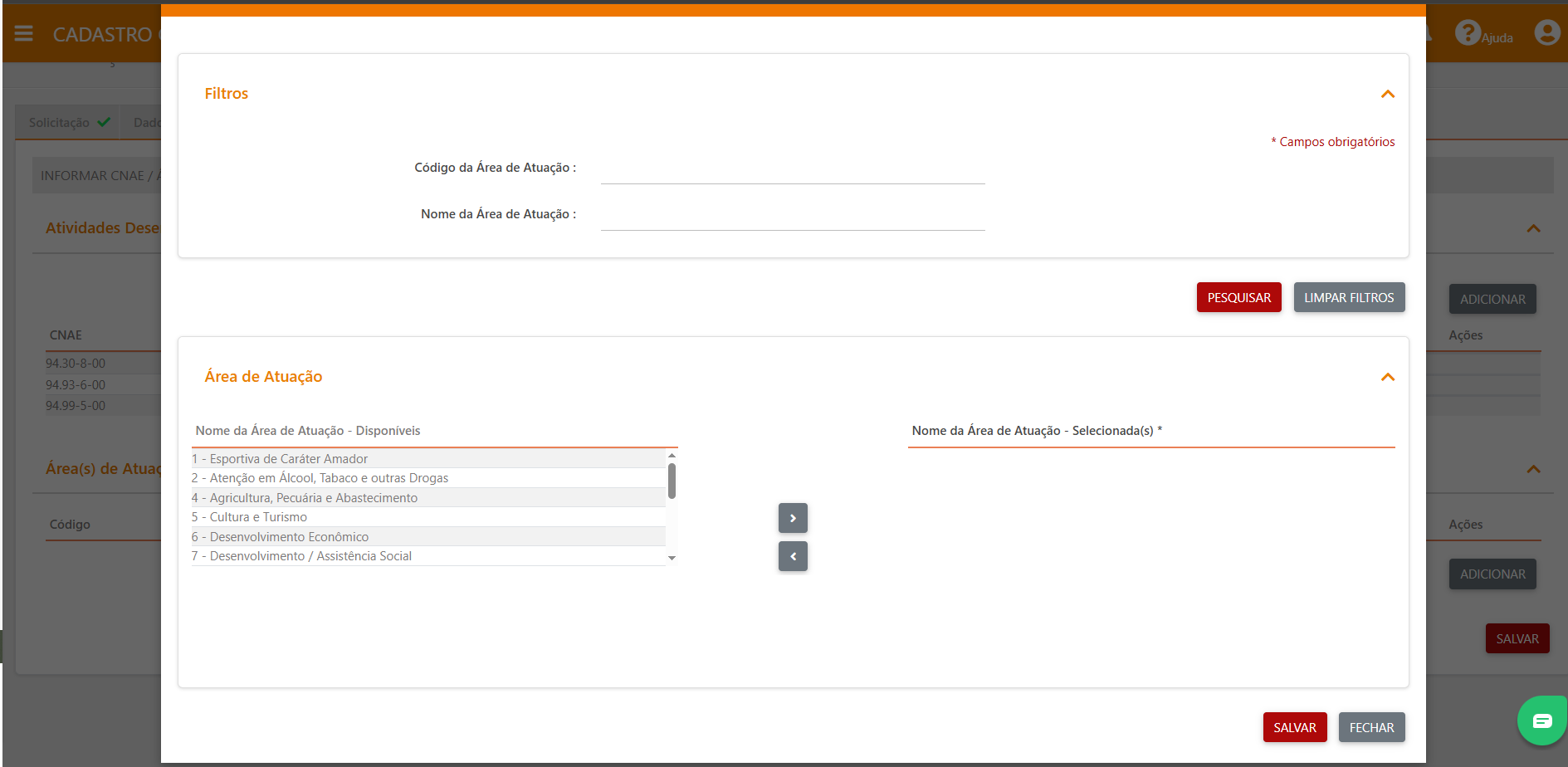Click the move left arrow button

tap(793, 556)
